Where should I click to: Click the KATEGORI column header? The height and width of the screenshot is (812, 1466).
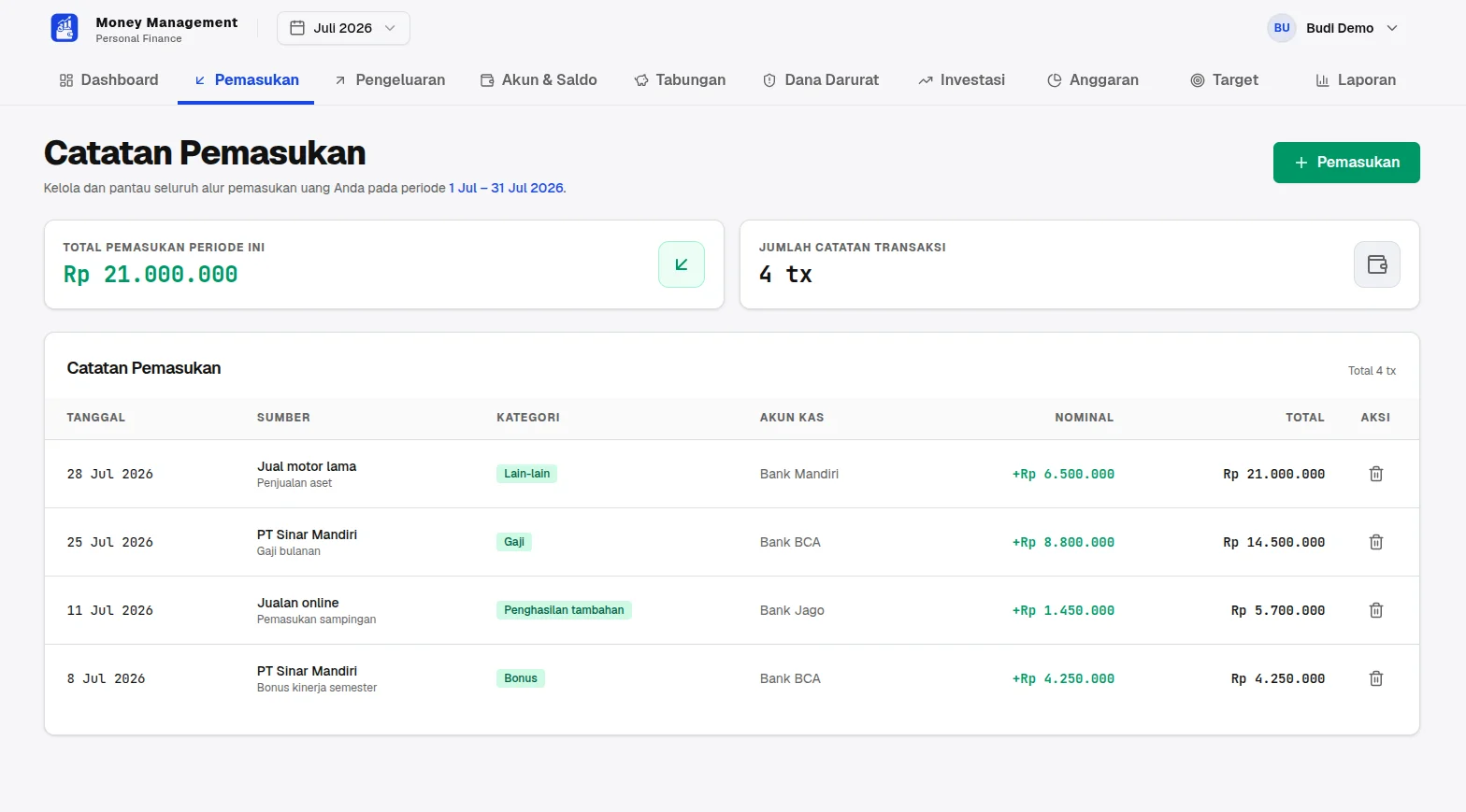click(528, 418)
